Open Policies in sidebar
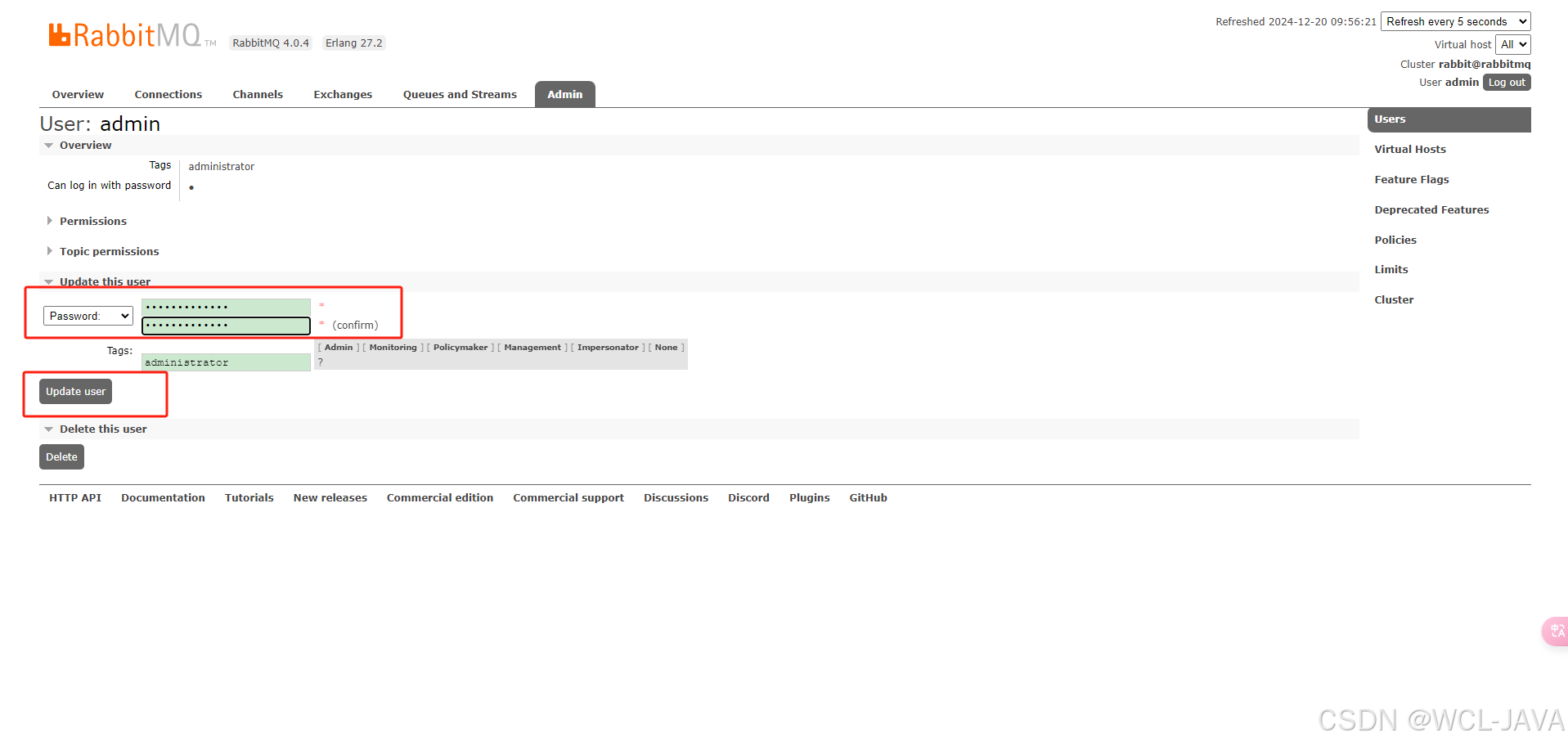This screenshot has height=746, width=1568. pos(1395,240)
